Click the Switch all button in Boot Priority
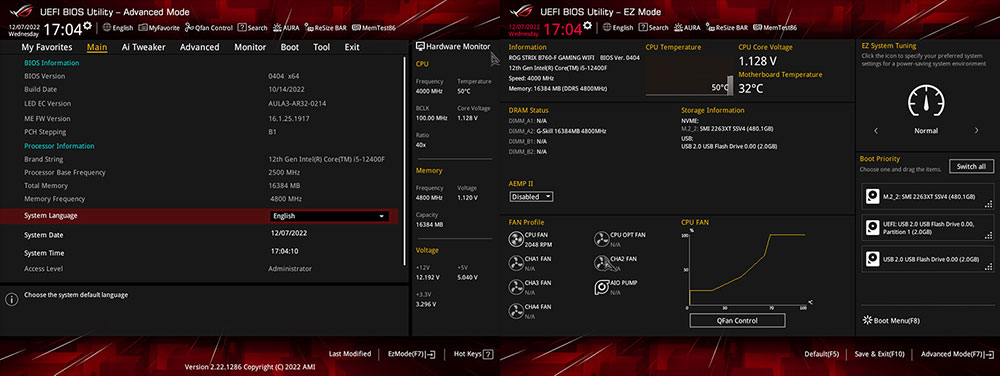Viewport: 1000px width, 376px height. tap(971, 166)
